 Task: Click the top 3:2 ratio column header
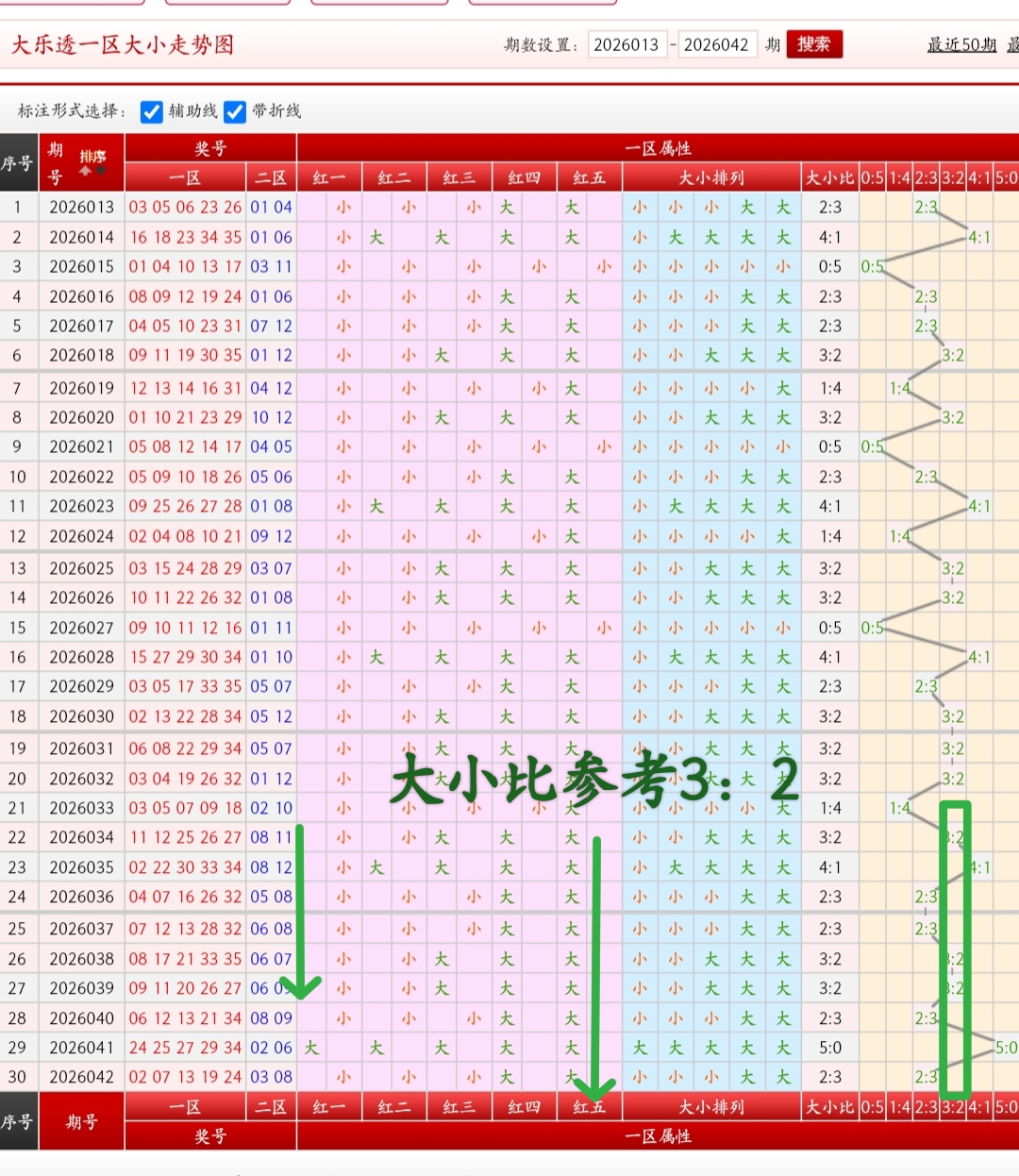(953, 177)
